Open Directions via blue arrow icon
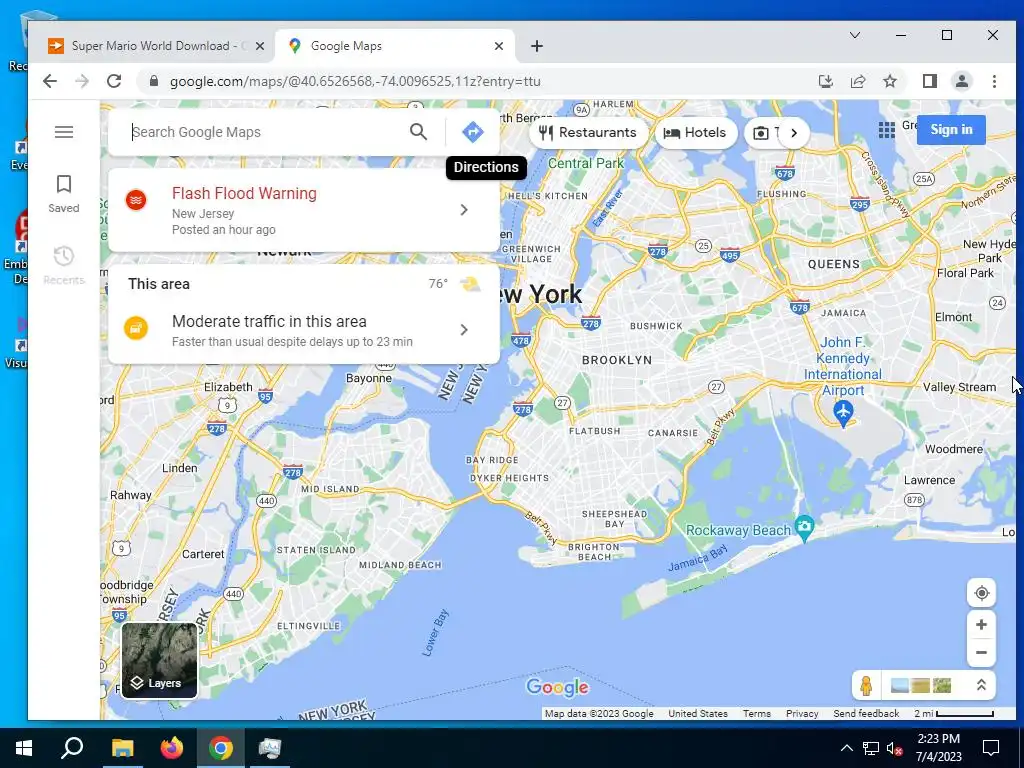The width and height of the screenshot is (1024, 768). pos(473,132)
